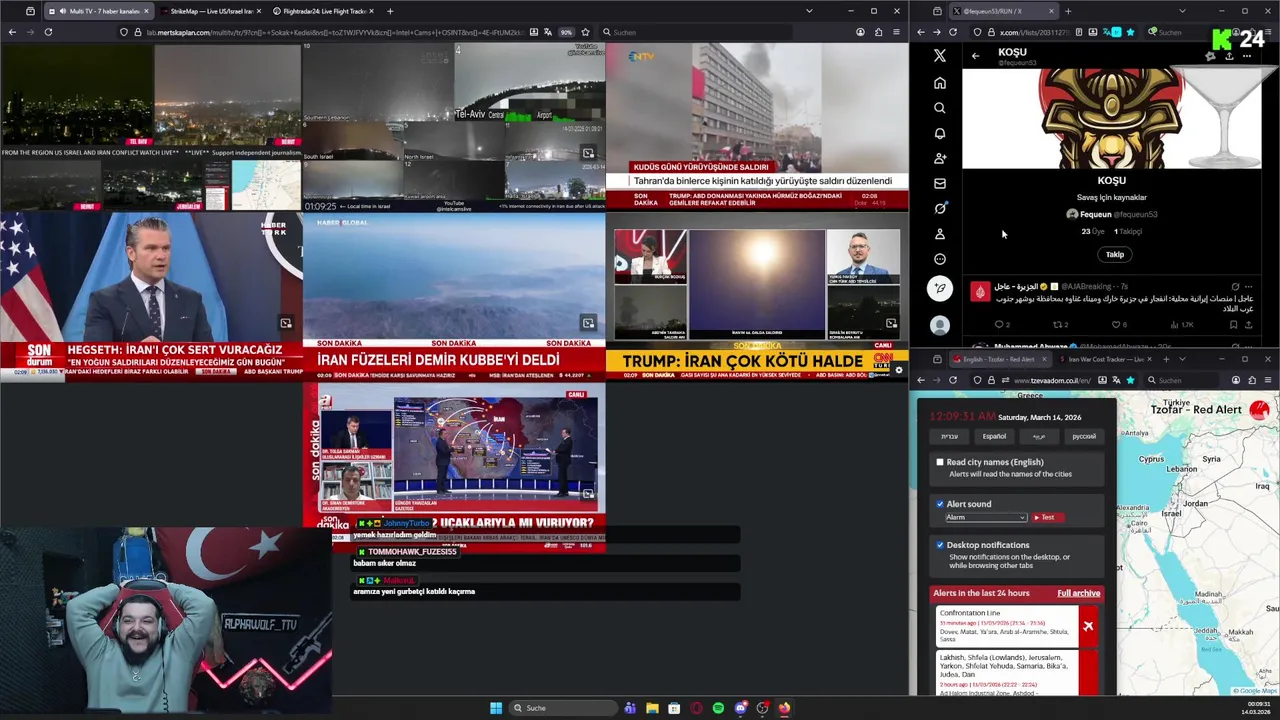Viewport: 1280px width, 720px height.
Task: Open the X more options circle icon
Action: tap(939, 259)
